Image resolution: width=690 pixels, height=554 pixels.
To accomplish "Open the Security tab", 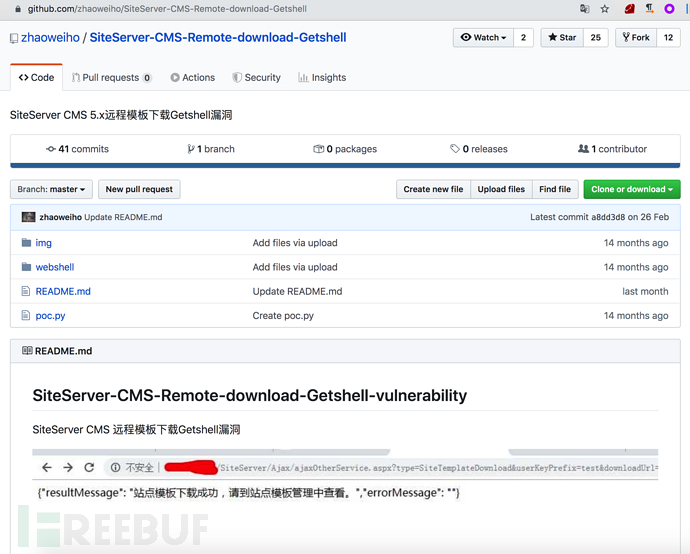I will pos(257,77).
